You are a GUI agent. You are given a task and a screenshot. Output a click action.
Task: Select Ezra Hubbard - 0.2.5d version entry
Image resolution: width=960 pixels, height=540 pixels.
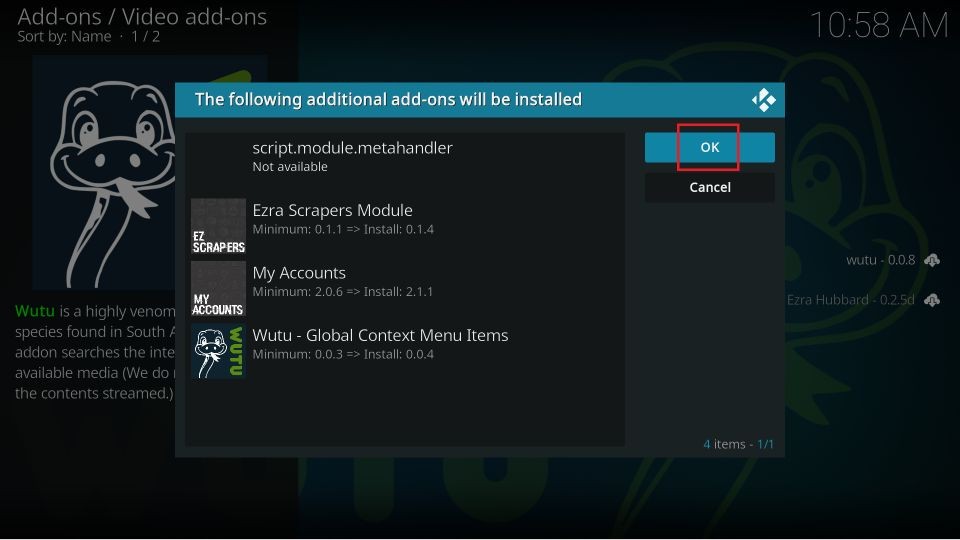(850, 300)
